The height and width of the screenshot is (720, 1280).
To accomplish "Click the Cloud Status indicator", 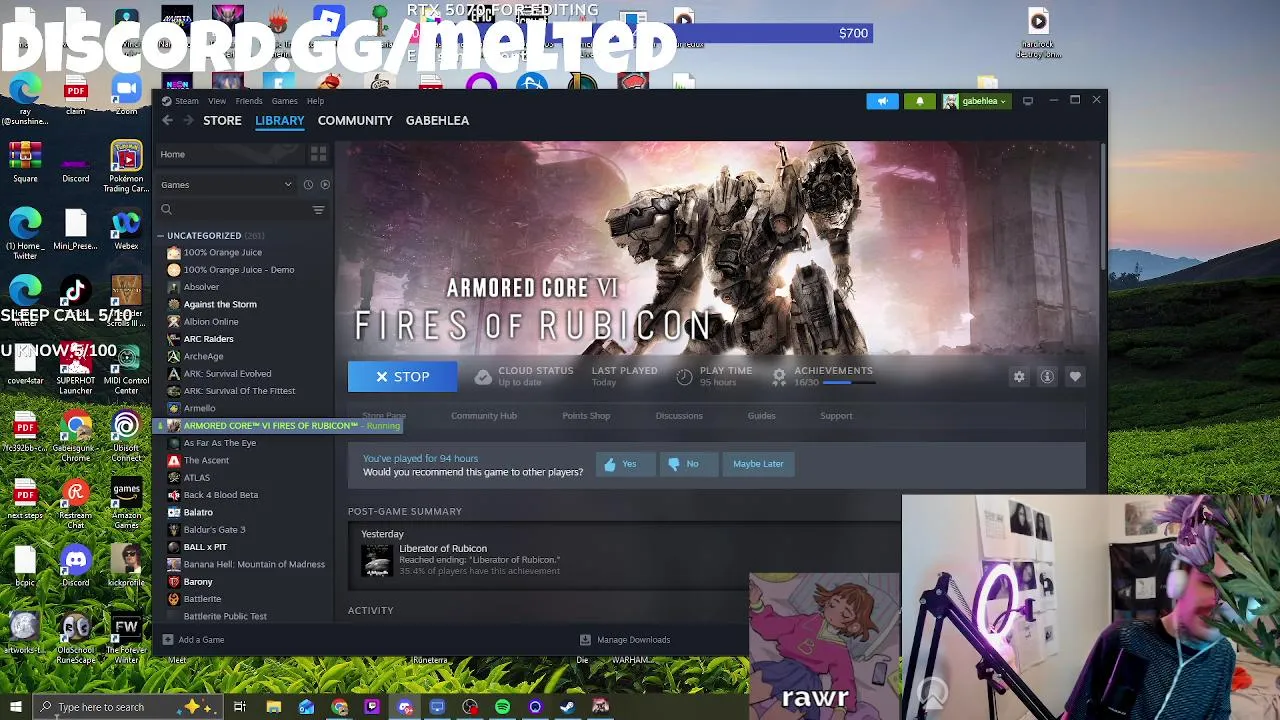I will pyautogui.click(x=524, y=376).
